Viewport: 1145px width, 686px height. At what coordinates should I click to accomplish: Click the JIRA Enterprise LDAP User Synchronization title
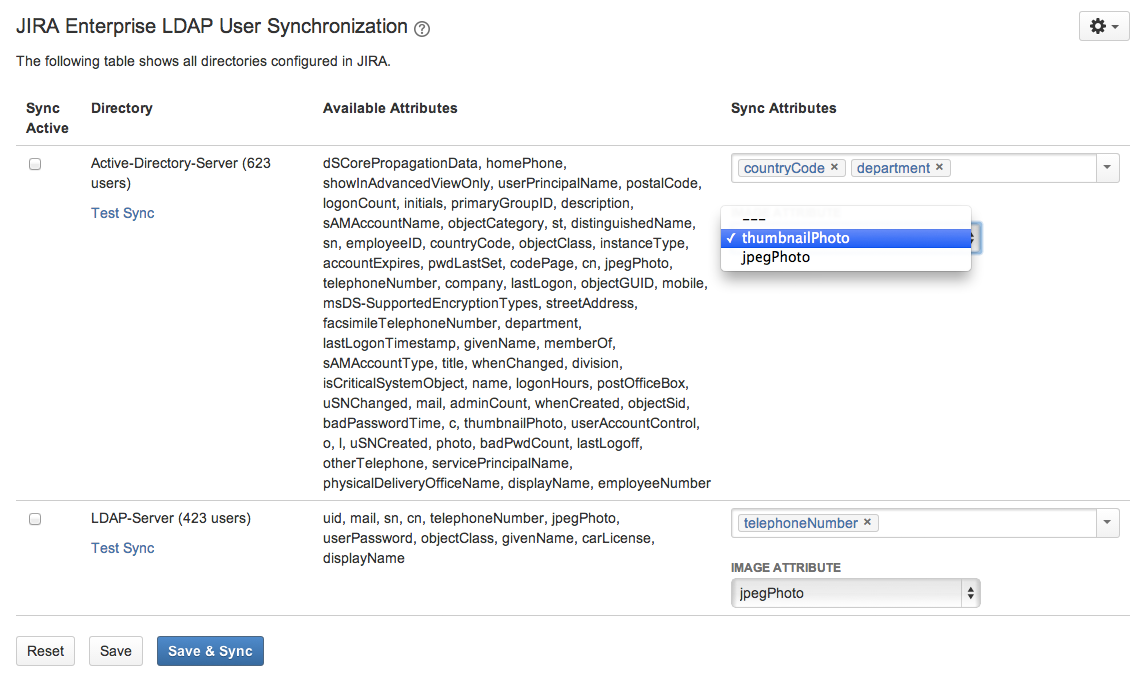(212, 26)
